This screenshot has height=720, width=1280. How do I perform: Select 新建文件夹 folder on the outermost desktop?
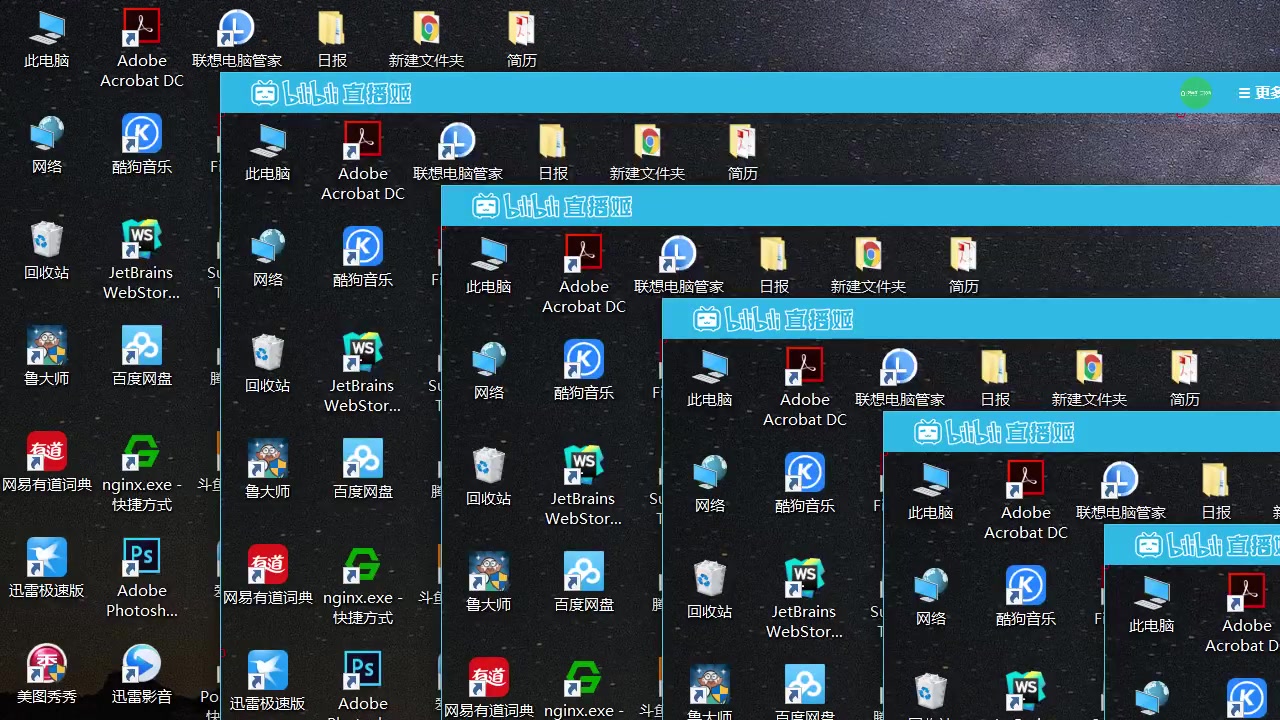tap(427, 40)
